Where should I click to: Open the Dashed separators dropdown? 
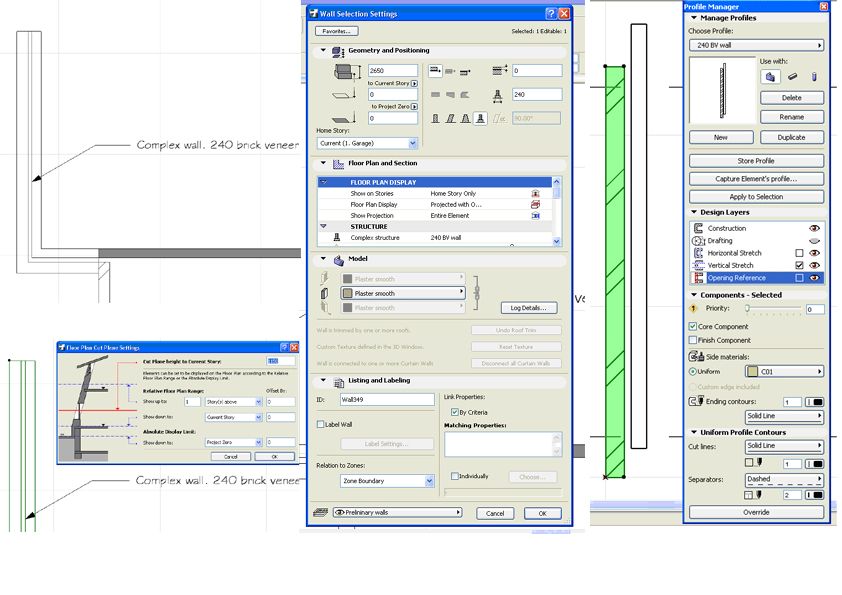[x=784, y=479]
